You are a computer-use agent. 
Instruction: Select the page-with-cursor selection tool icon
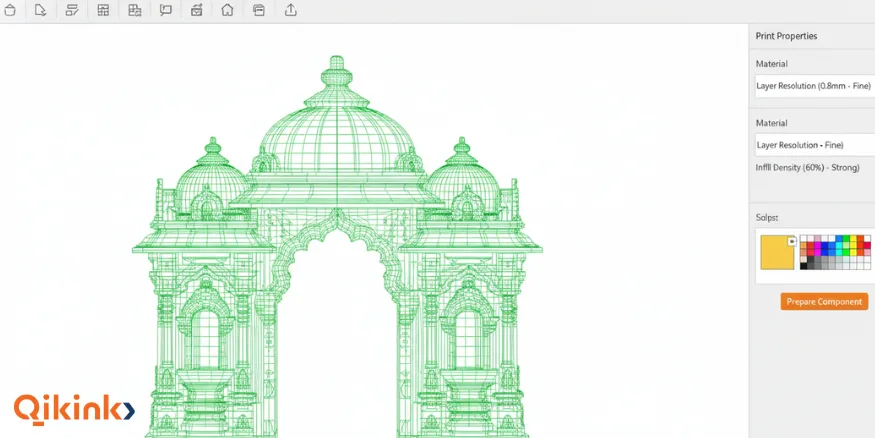pos(41,11)
